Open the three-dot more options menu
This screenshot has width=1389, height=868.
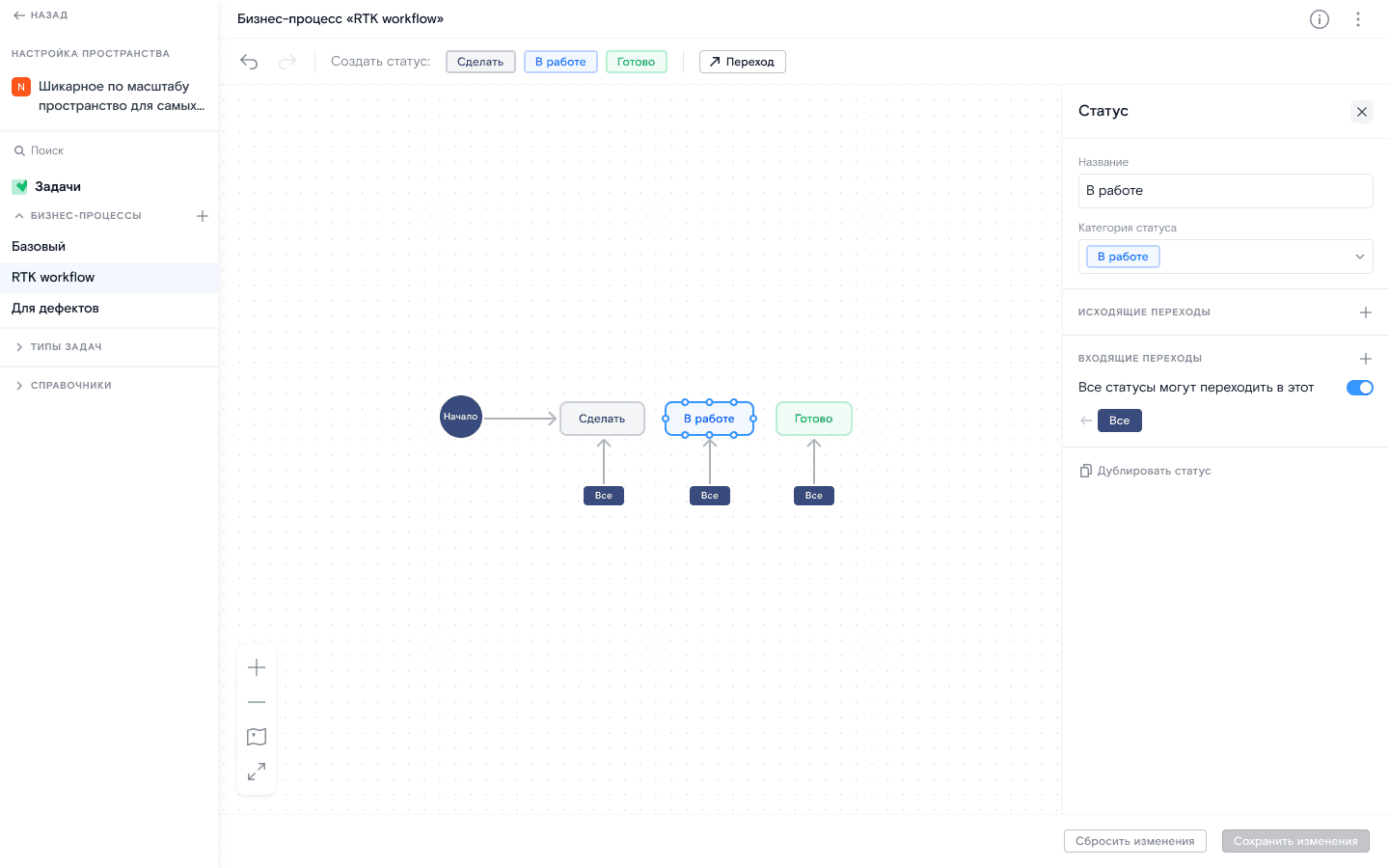pyautogui.click(x=1358, y=19)
